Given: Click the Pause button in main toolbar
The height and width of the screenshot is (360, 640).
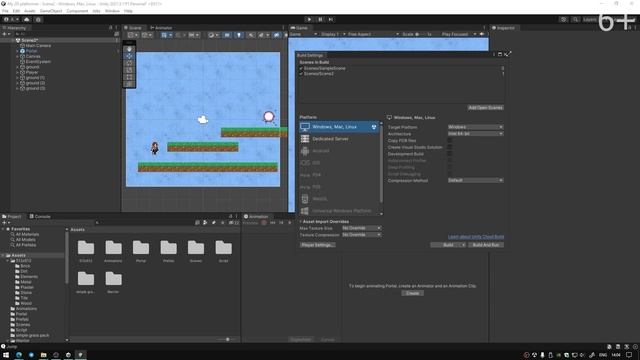Looking at the screenshot, I should (x=320, y=19).
